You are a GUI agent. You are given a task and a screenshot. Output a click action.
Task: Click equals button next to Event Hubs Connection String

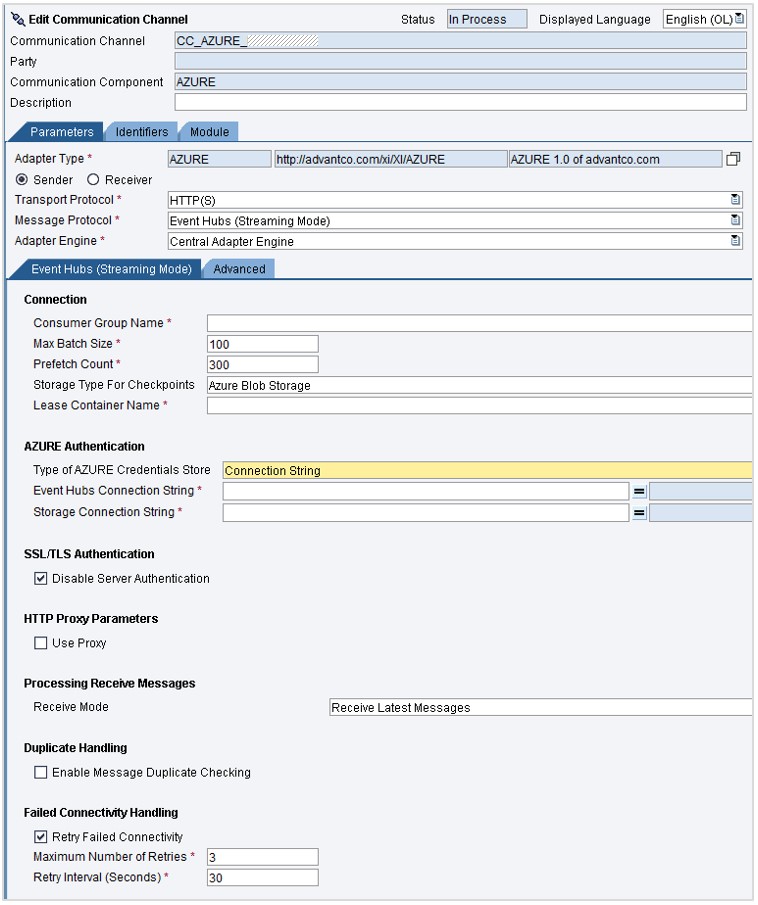click(639, 492)
